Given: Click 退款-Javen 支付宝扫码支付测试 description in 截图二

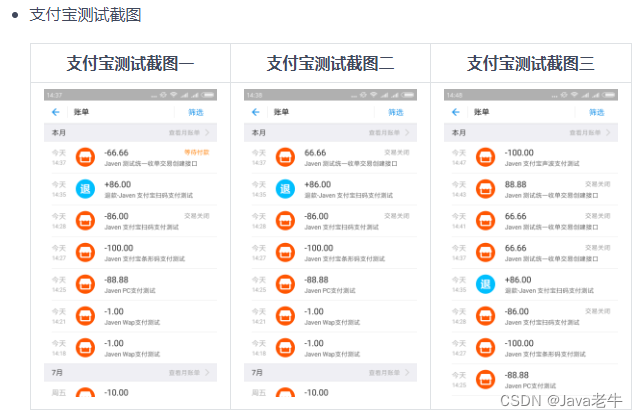Looking at the screenshot, I should pos(349,195).
